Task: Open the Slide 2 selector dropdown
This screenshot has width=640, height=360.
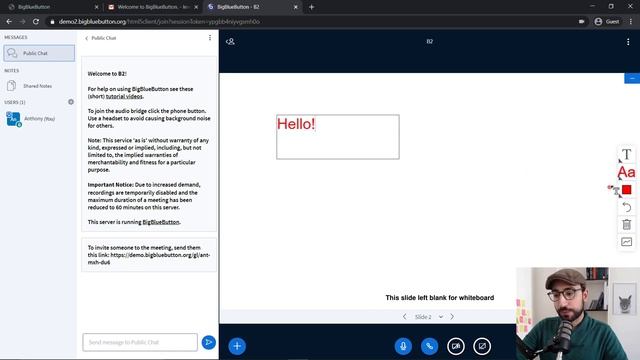Action: (x=428, y=317)
